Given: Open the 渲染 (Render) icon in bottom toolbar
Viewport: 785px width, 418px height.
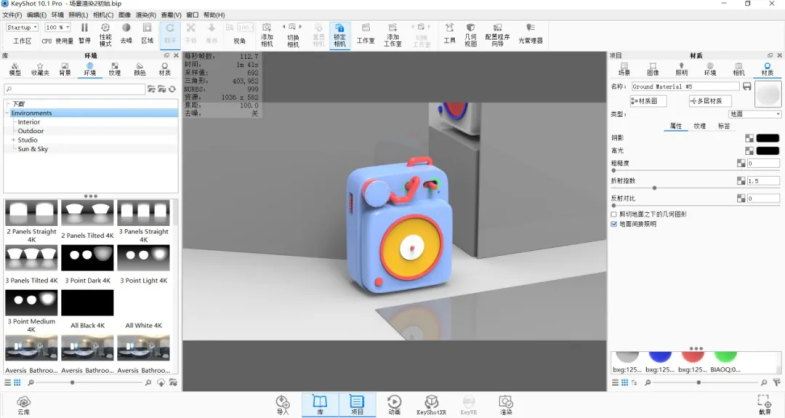Looking at the screenshot, I should click(x=506, y=402).
